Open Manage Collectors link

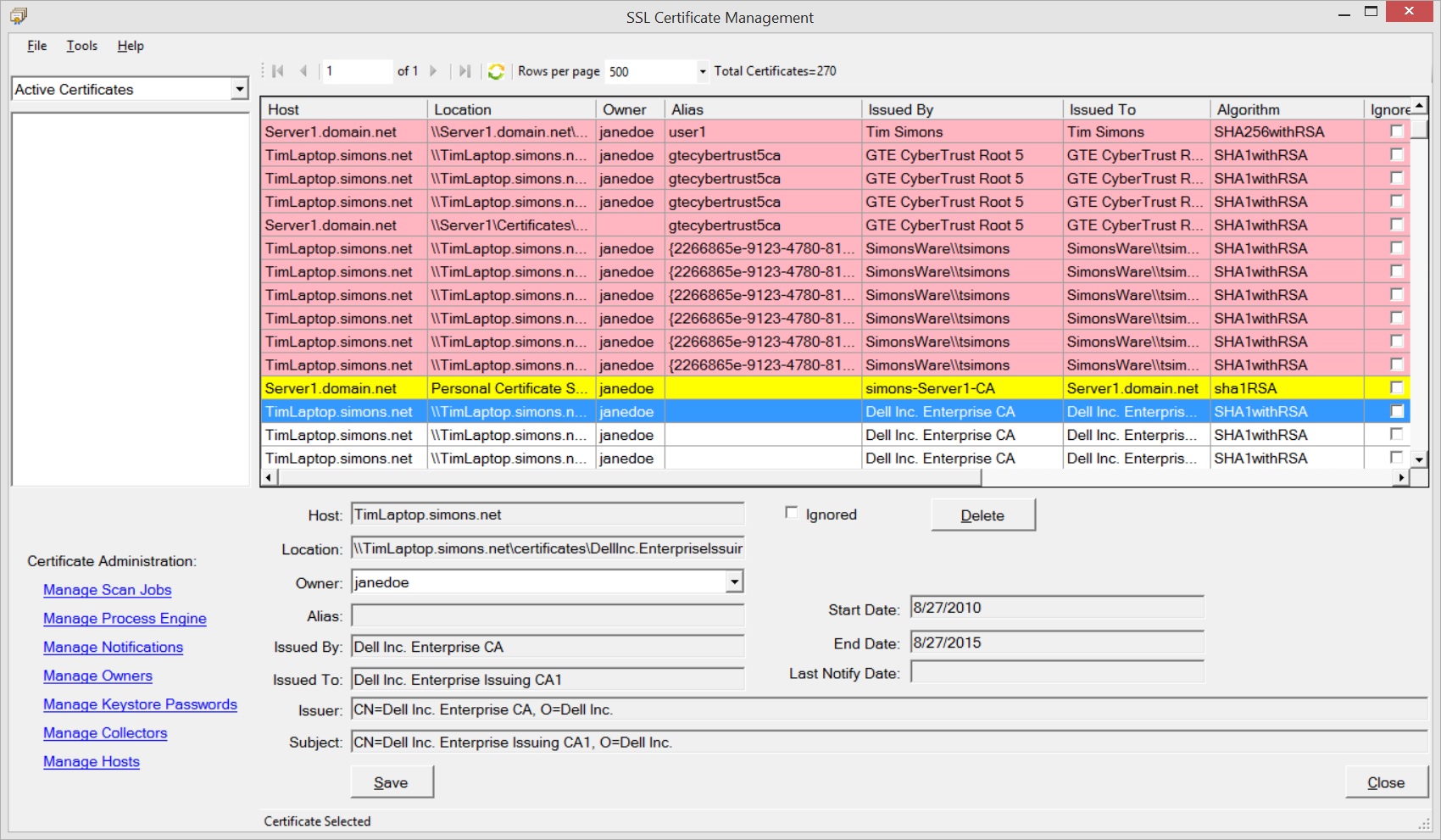pyautogui.click(x=105, y=733)
